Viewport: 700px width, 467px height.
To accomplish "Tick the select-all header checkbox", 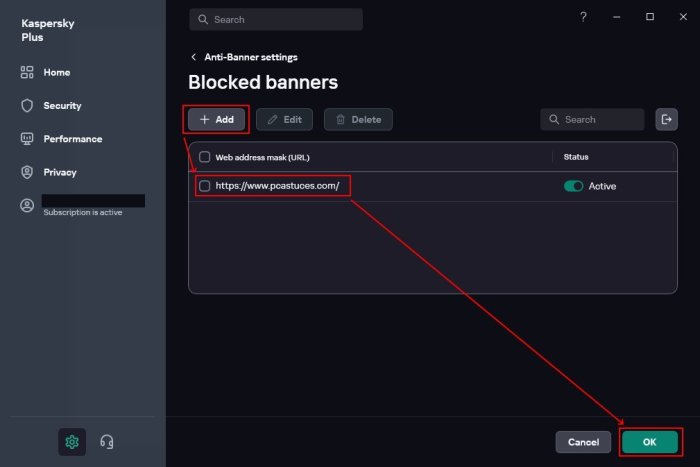I will (x=205, y=157).
